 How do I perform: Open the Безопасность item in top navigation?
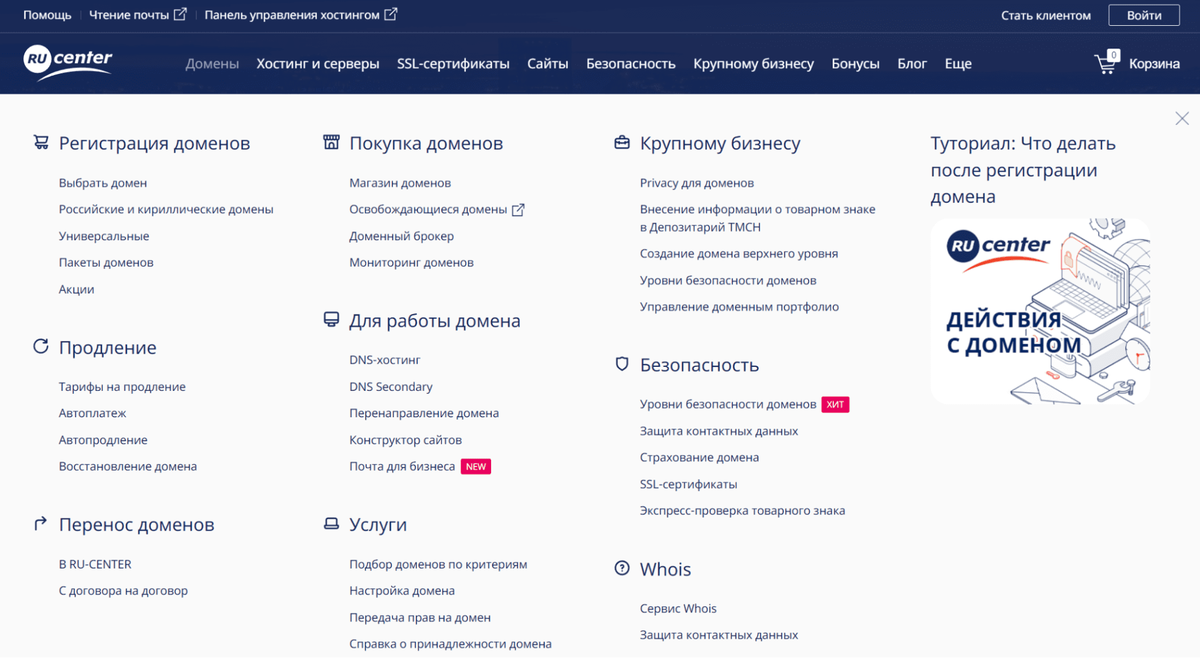[631, 63]
